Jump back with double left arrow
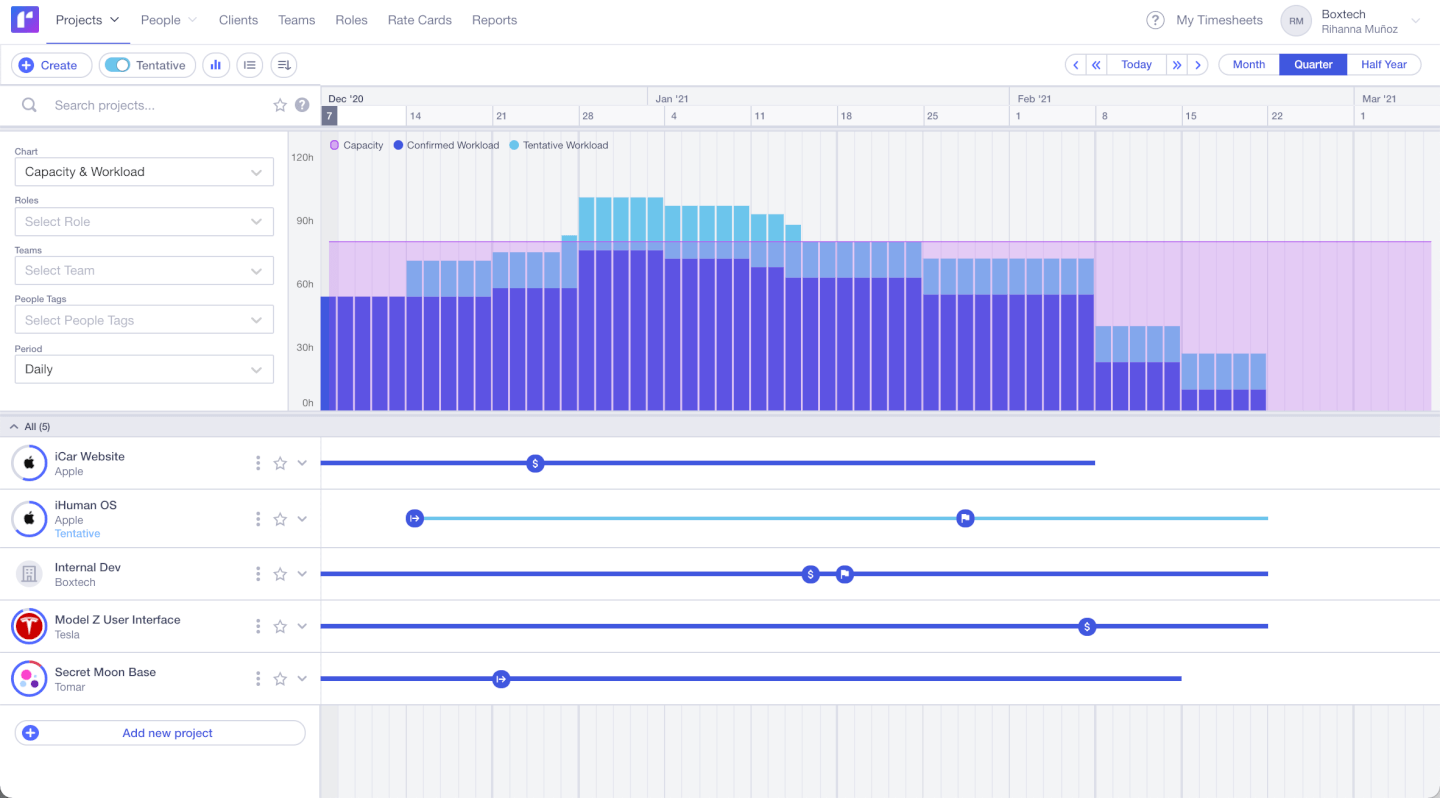Screen dimensions: 1440x798 [1096, 65]
